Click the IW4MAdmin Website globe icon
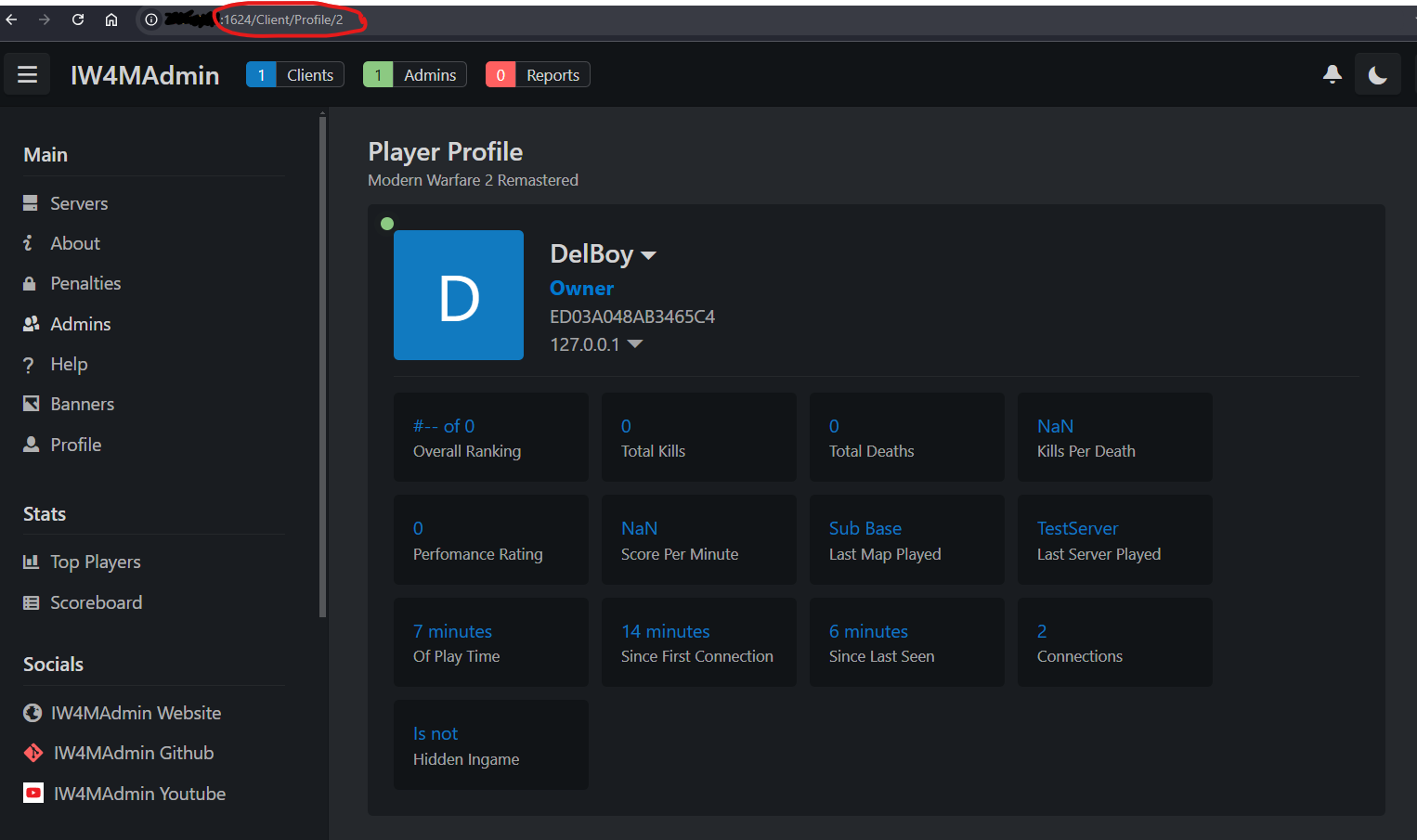 pos(32,713)
